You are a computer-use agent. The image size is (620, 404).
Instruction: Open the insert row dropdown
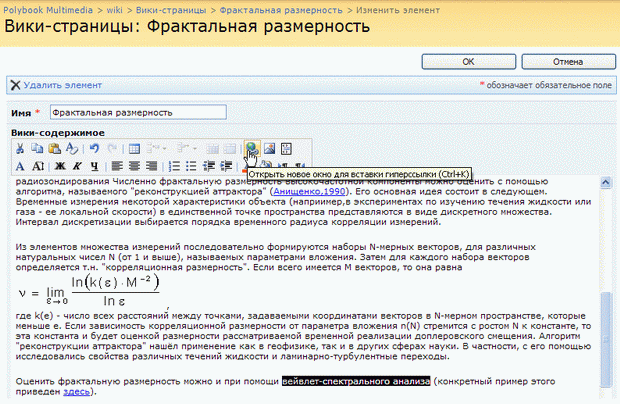click(157, 149)
